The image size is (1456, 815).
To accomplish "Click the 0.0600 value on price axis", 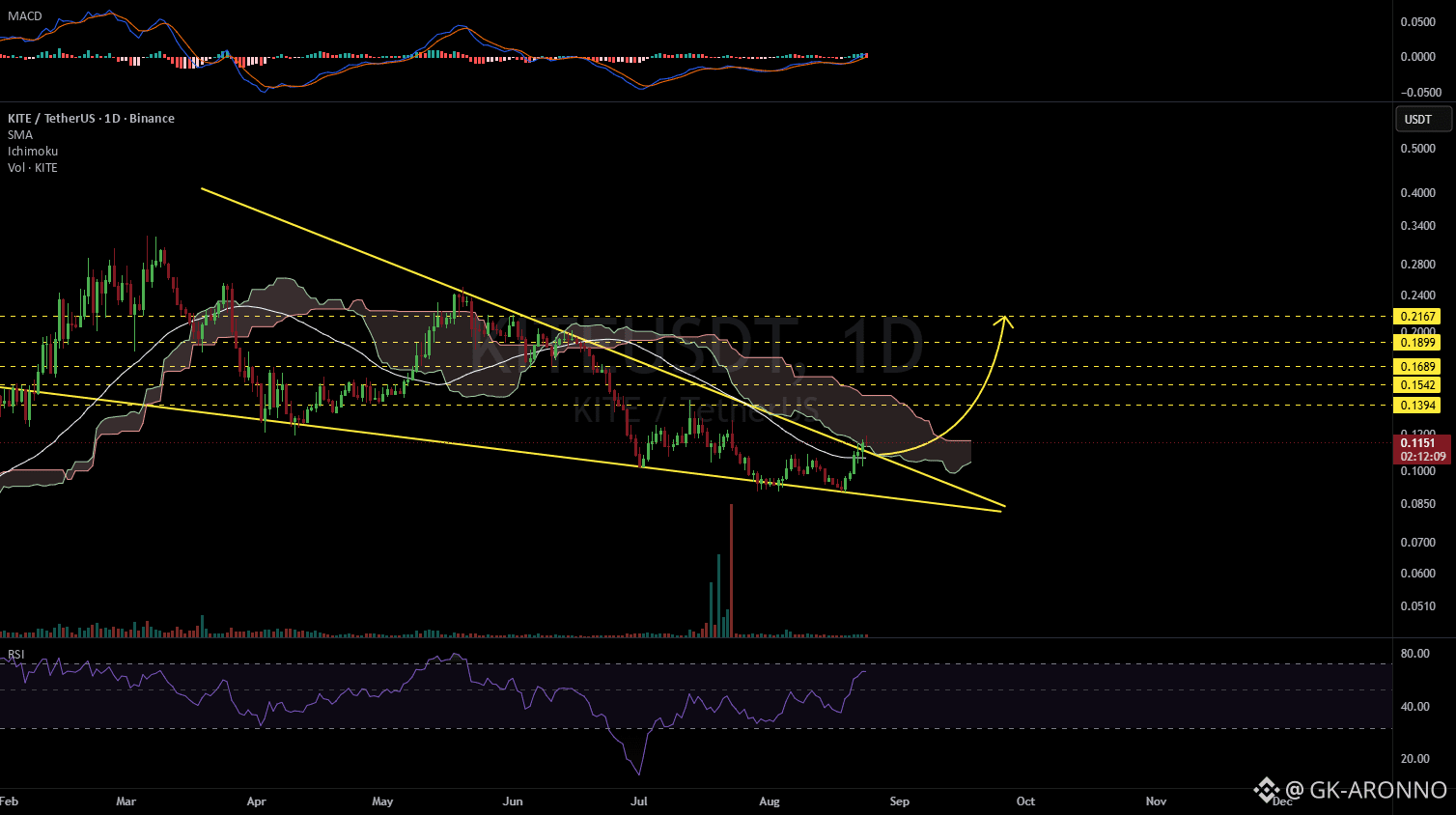I will point(1418,574).
